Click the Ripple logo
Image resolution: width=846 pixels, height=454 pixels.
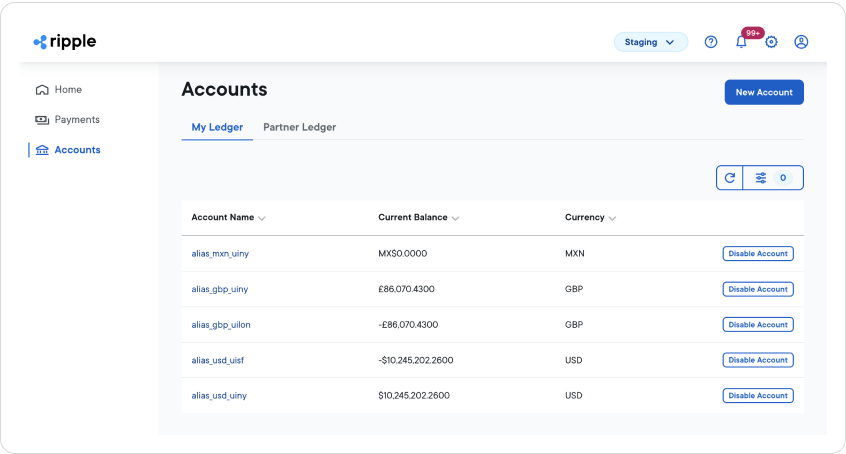(65, 42)
